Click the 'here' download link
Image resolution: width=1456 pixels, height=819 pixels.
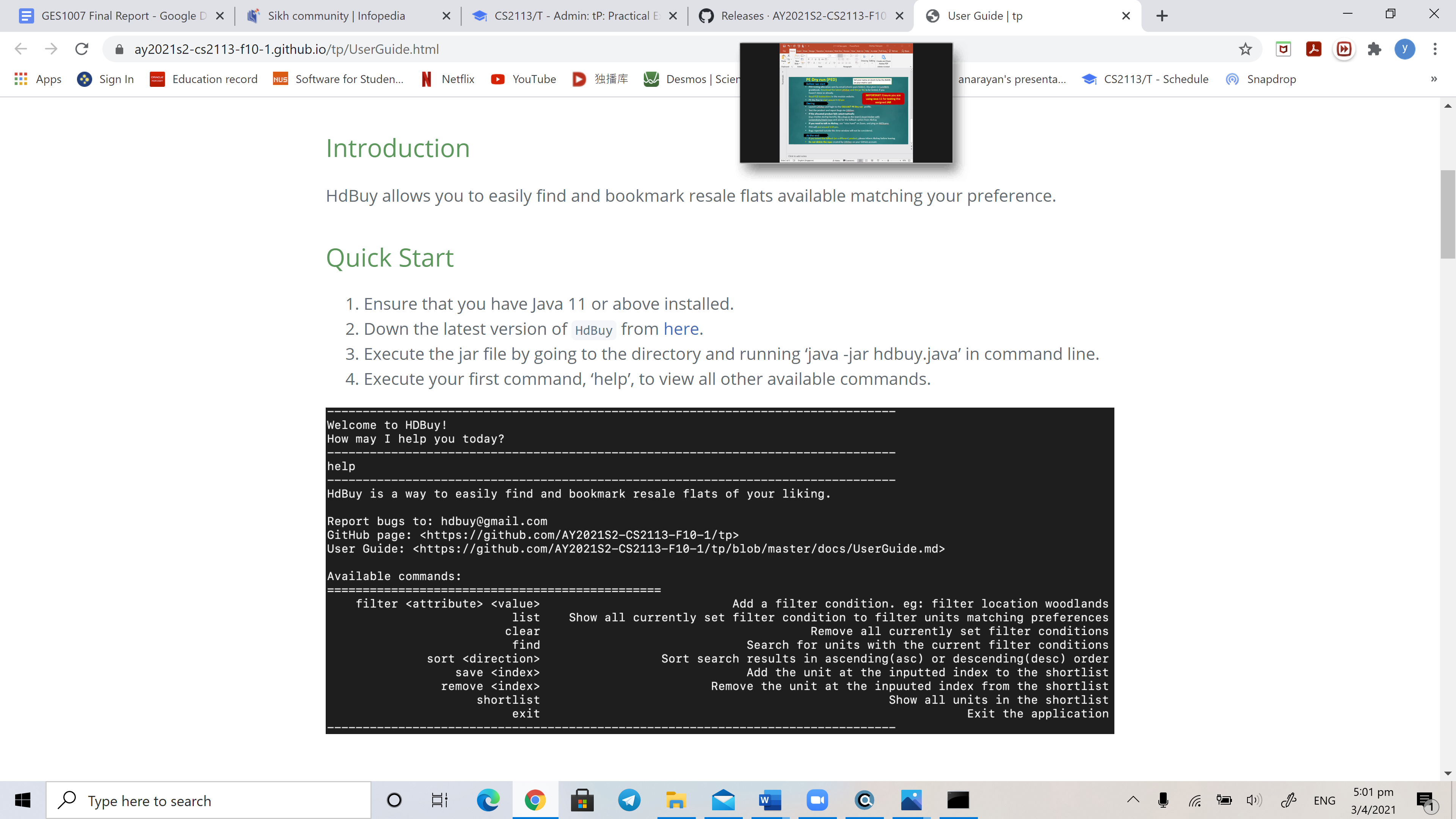tap(681, 329)
